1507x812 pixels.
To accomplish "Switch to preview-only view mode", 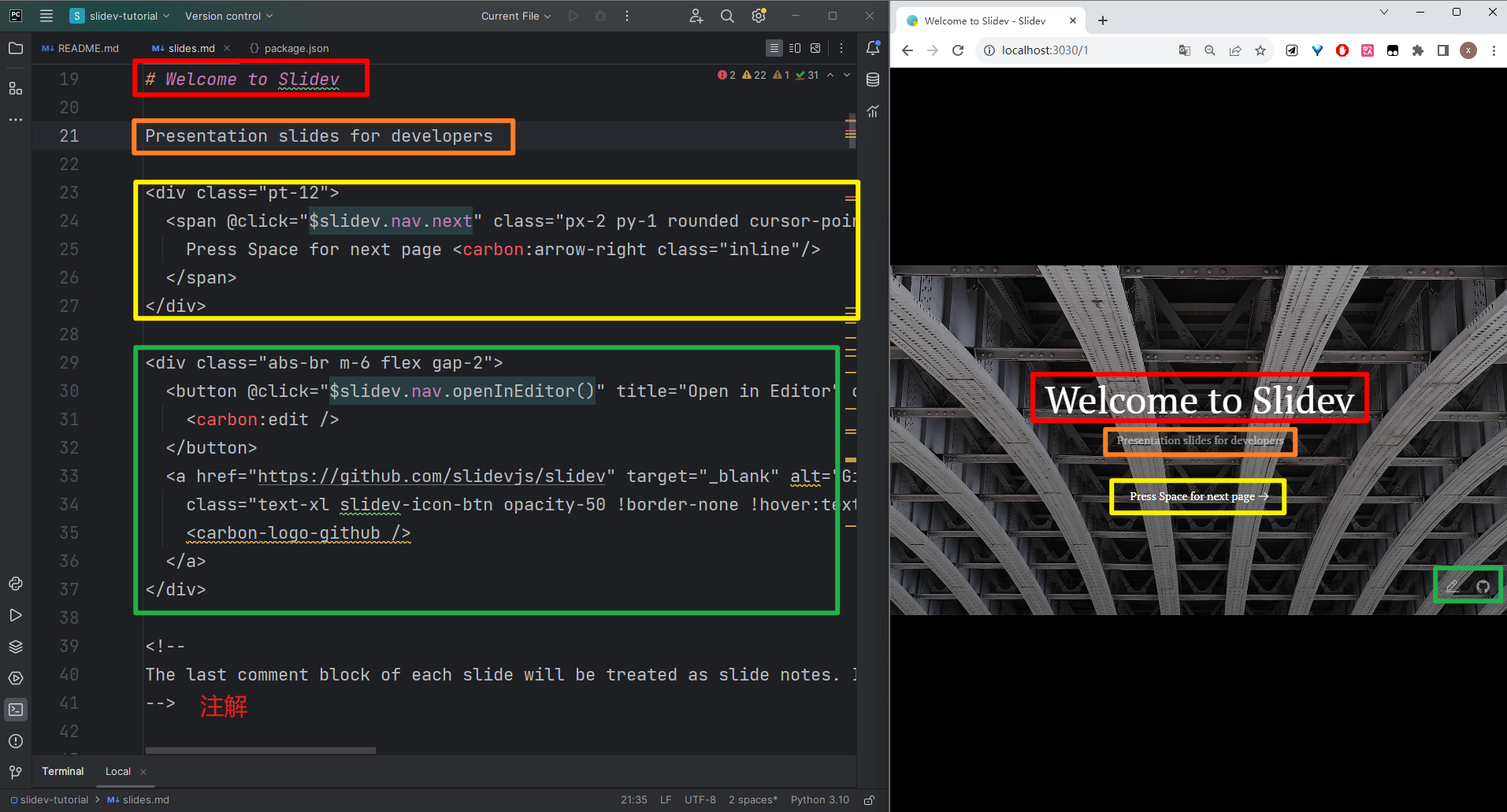I will (815, 48).
